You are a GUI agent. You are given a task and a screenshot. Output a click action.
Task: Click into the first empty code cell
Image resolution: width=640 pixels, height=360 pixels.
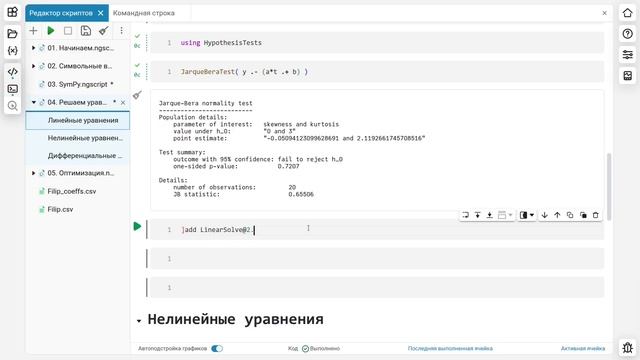pos(377,259)
